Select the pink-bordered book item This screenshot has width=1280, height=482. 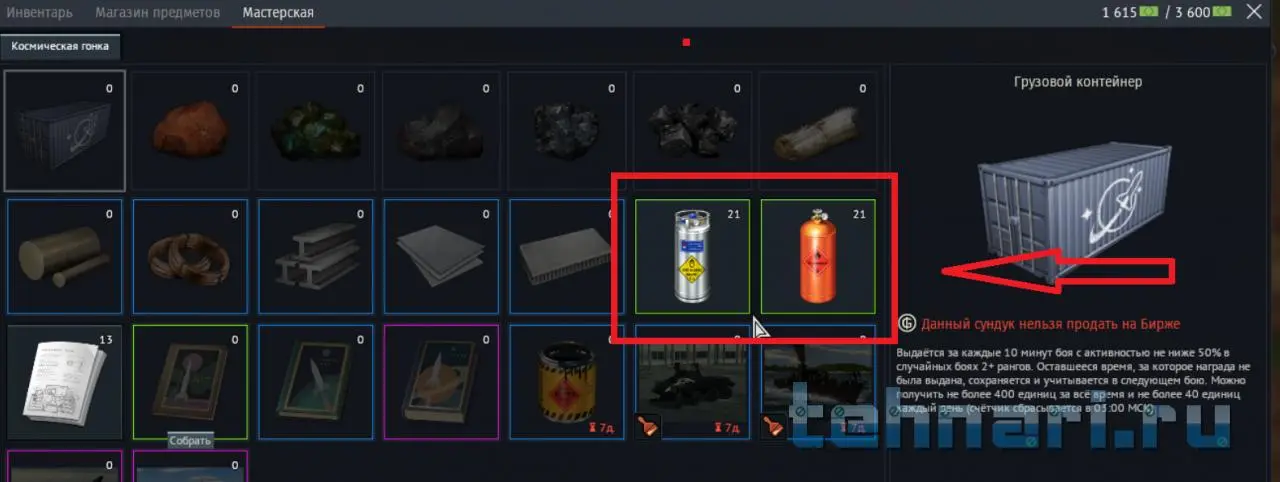pos(441,382)
